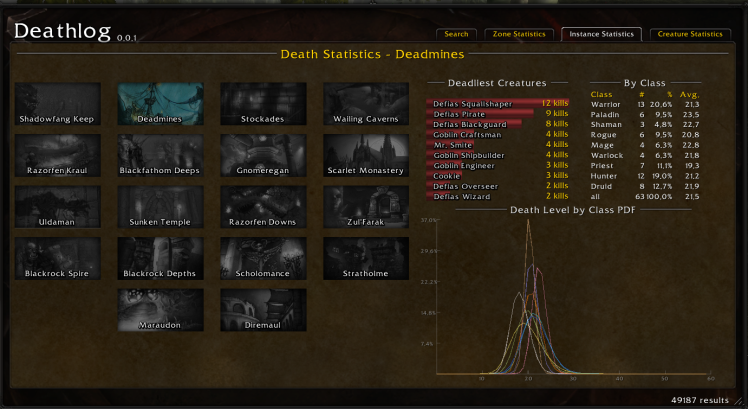
Task: Pick the Blackfathom Deeps instance tile
Action: tap(160, 156)
